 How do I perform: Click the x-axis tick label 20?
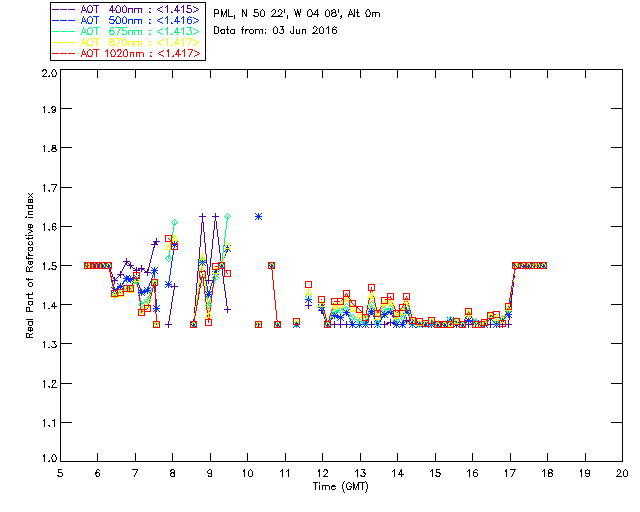click(622, 473)
